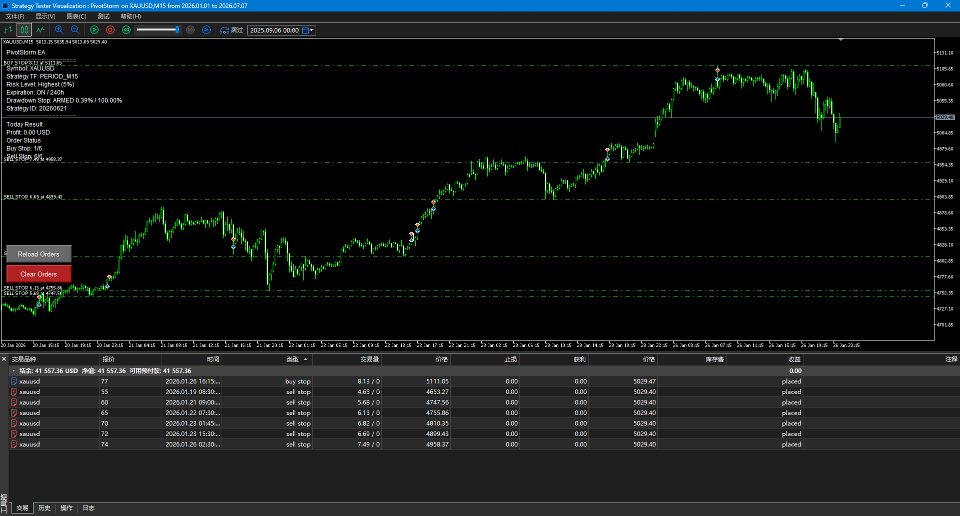Zoom out of the chart
The height and width of the screenshot is (516, 960).
(x=75, y=29)
